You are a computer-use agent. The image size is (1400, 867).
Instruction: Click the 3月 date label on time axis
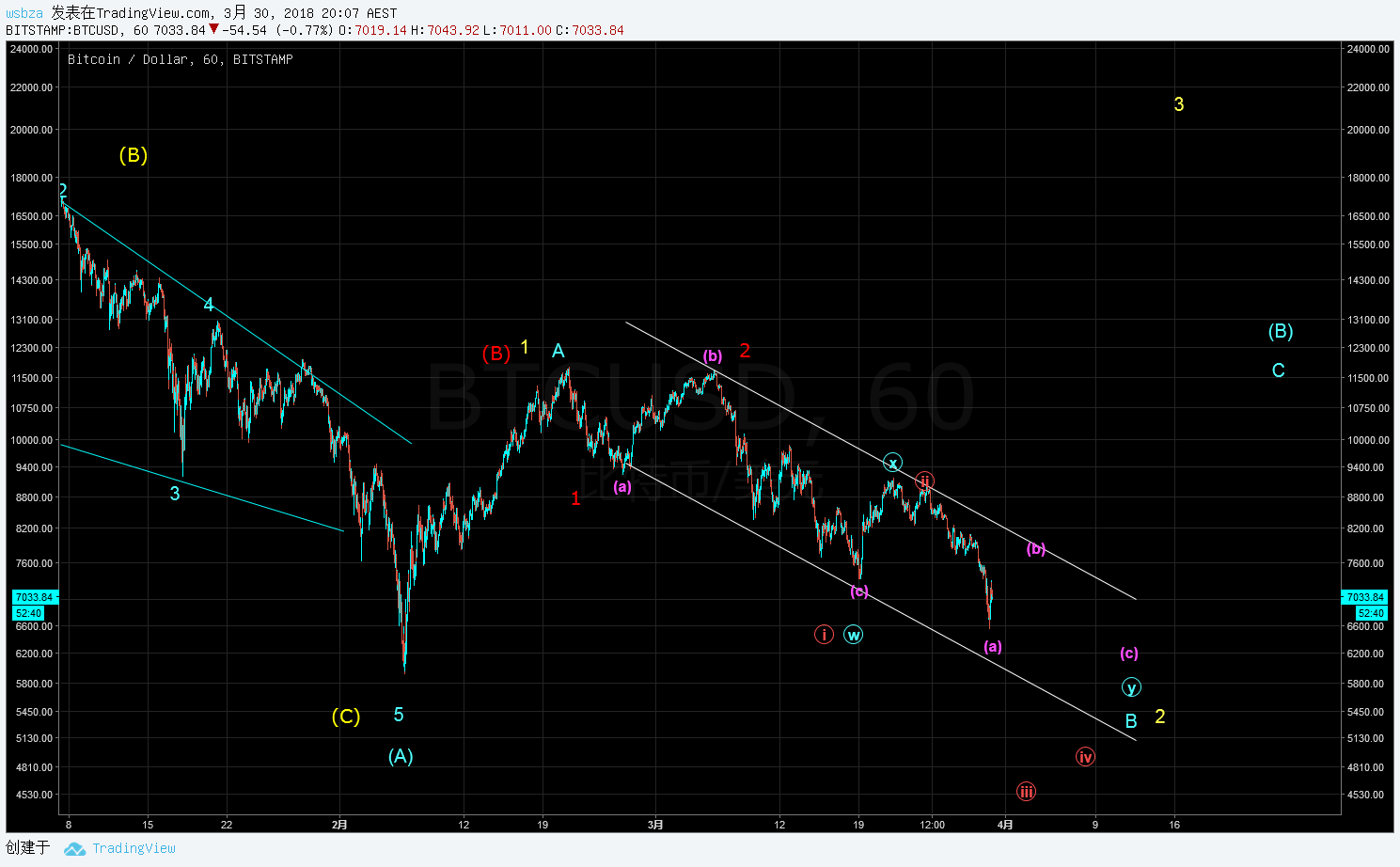pyautogui.click(x=655, y=825)
